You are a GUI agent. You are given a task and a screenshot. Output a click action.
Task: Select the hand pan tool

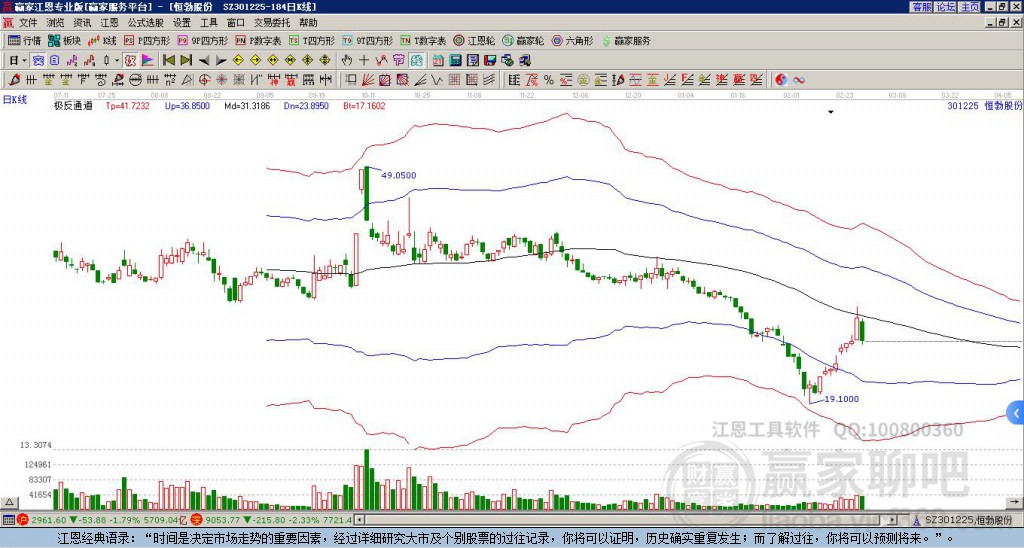pyautogui.click(x=347, y=61)
